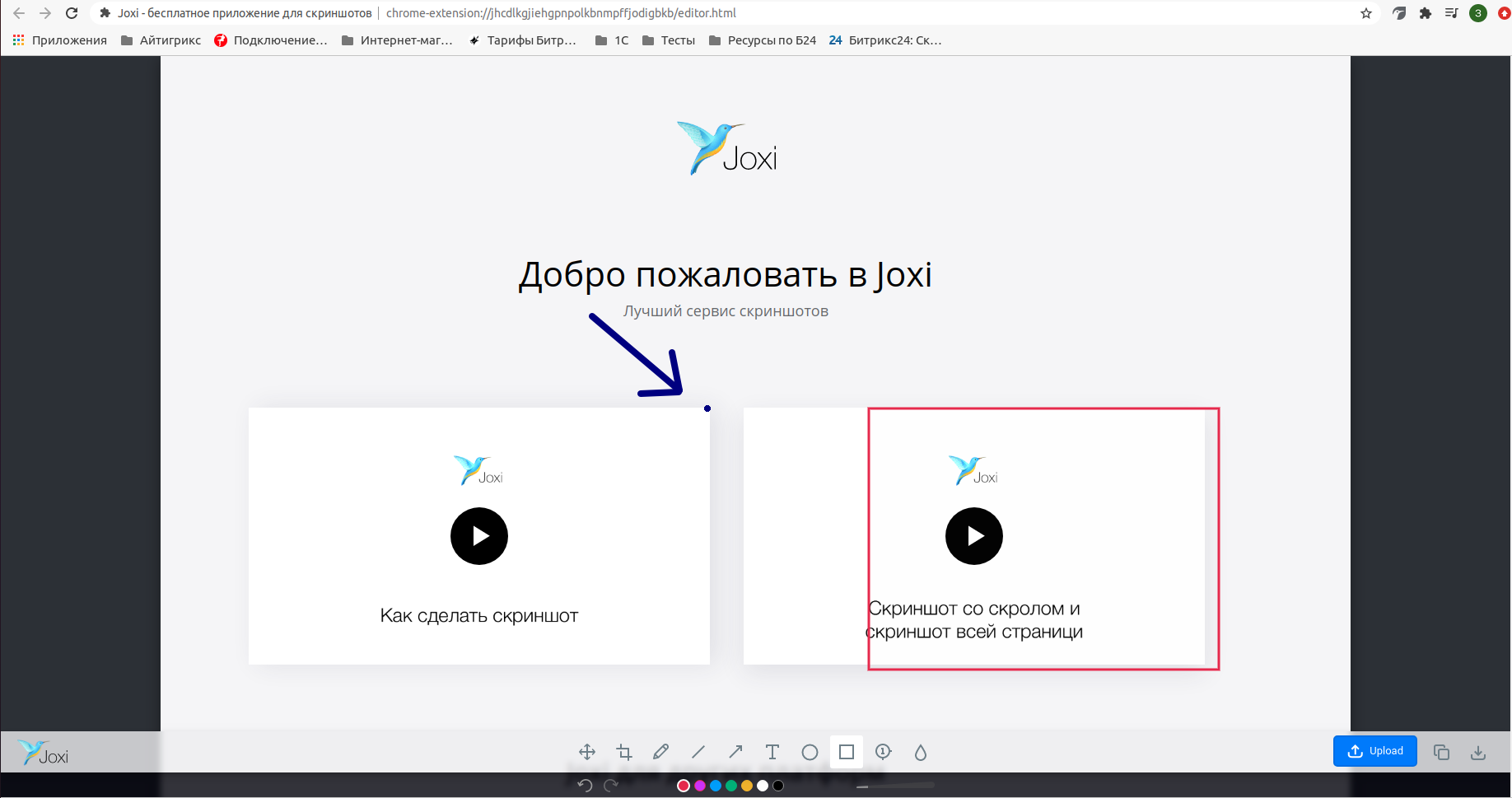1512x798 pixels.
Task: Play the 'Скриншот со скролом' video
Action: 974,536
